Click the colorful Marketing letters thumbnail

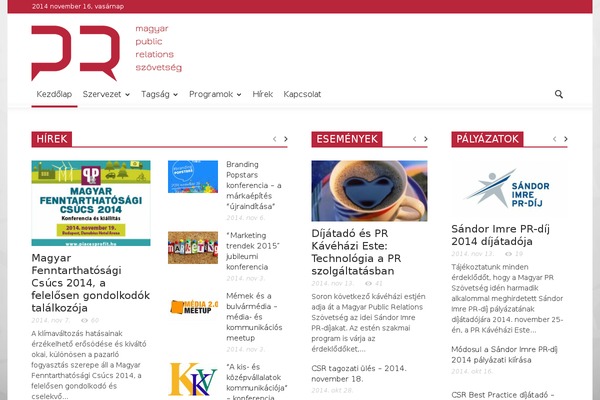coord(193,248)
